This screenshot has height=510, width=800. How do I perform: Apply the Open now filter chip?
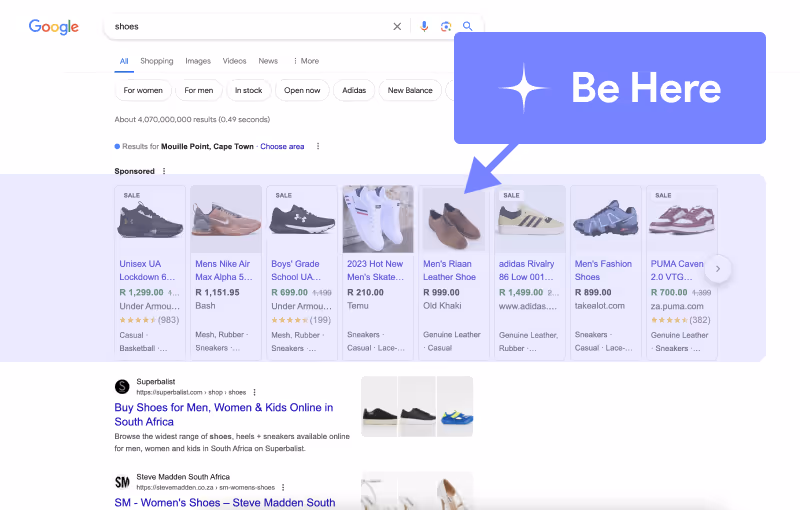(302, 90)
